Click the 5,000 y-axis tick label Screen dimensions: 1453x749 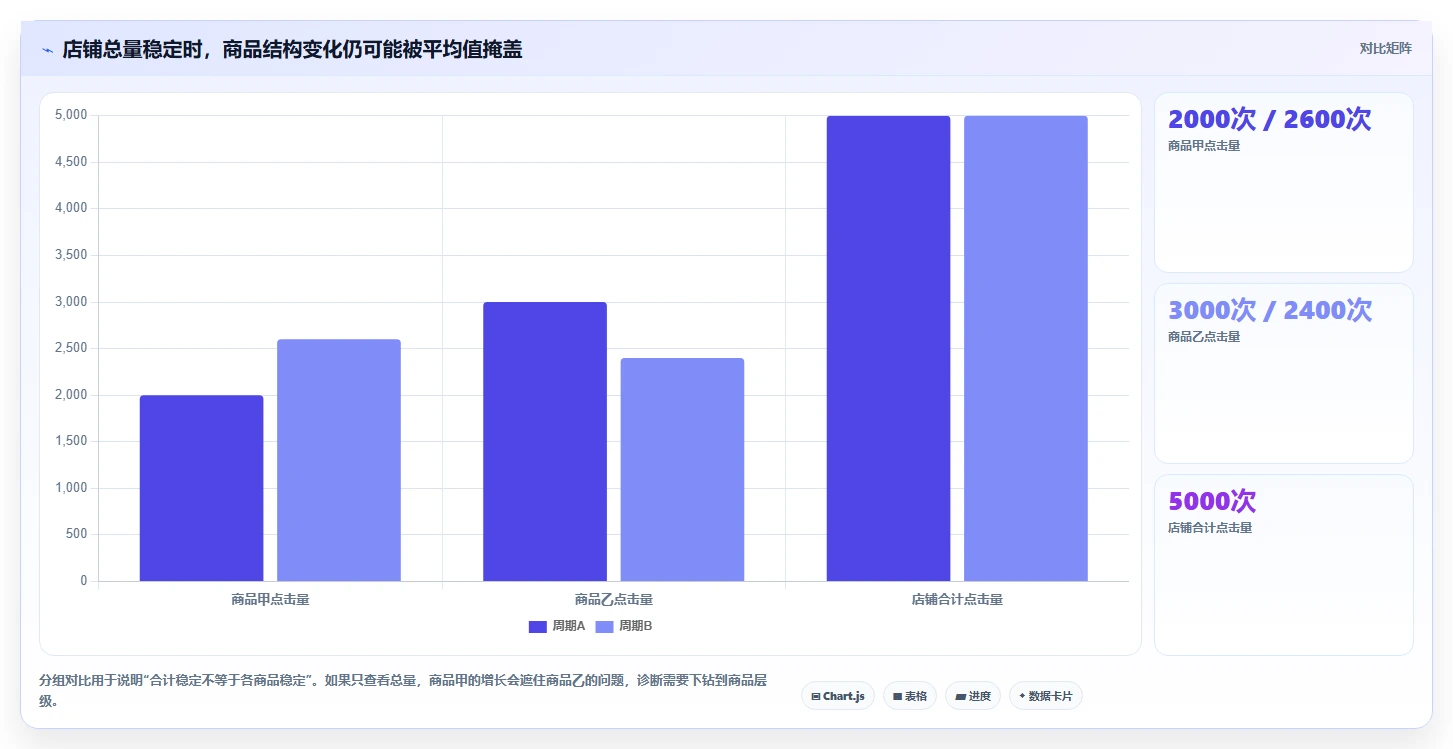coord(71,115)
